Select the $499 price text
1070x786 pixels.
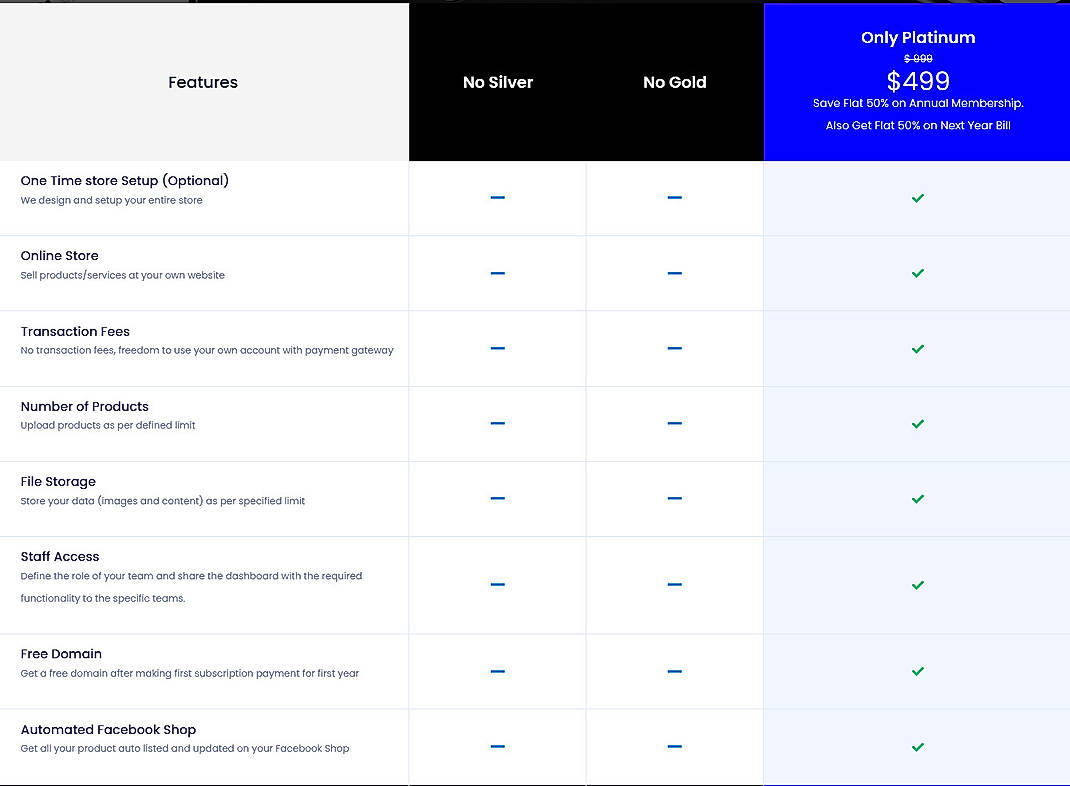[x=917, y=81]
